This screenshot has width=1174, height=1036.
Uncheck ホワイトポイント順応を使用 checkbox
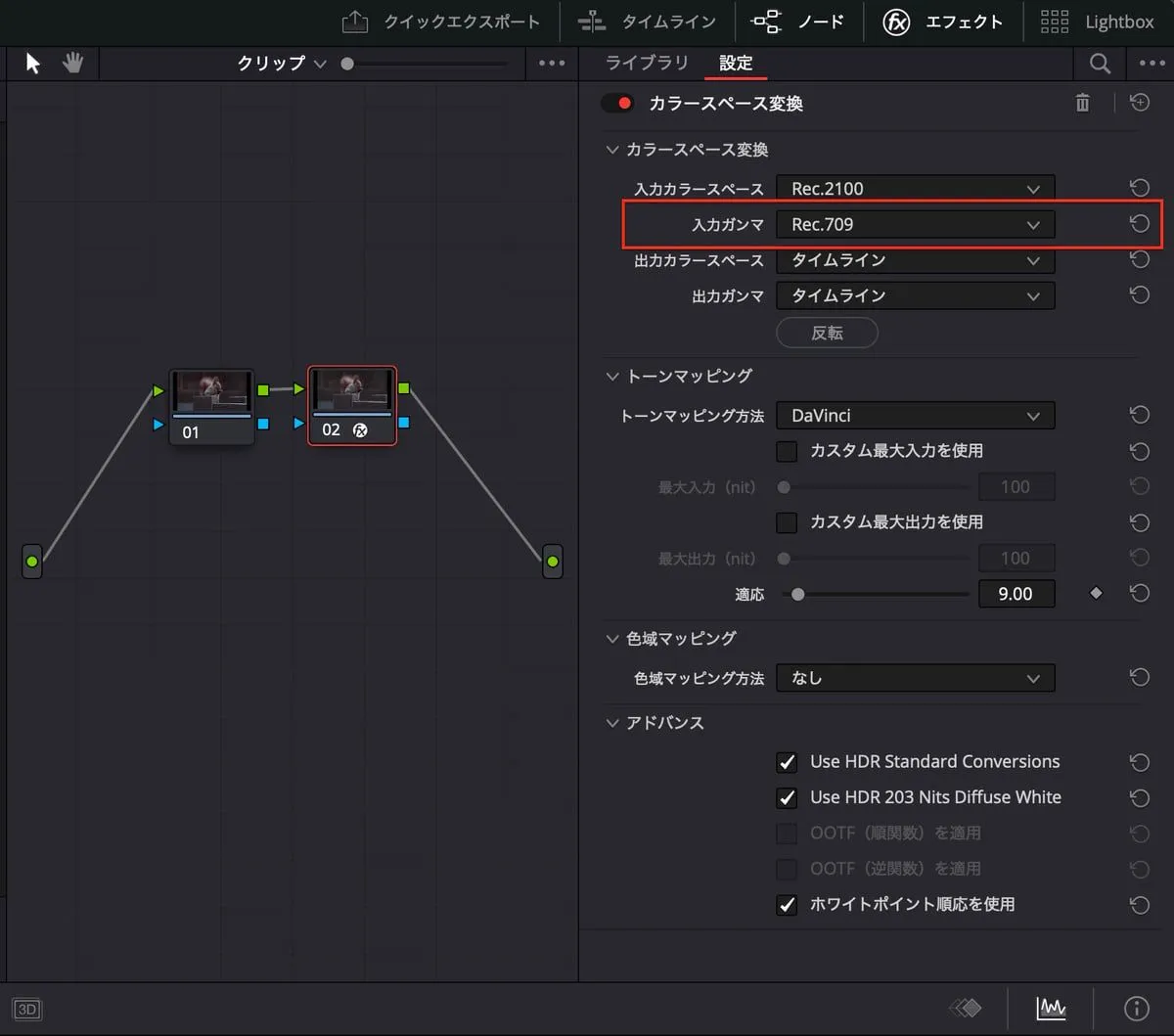pos(787,905)
